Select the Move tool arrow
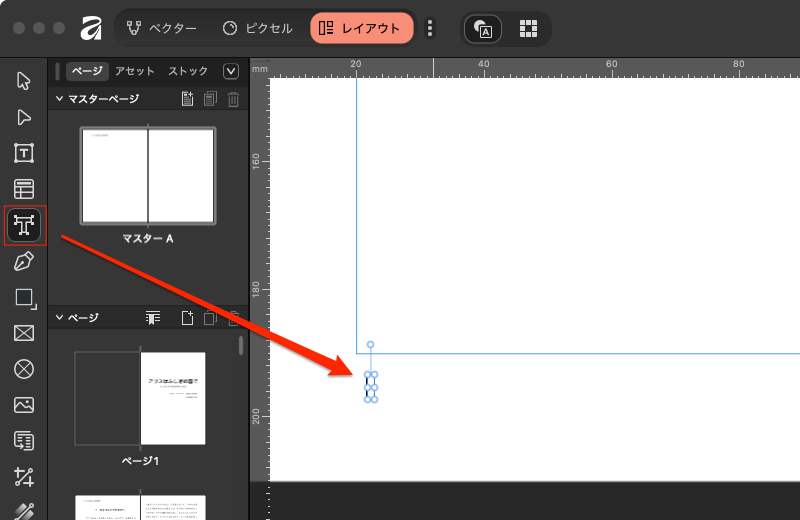The width and height of the screenshot is (800, 520). coord(24,81)
